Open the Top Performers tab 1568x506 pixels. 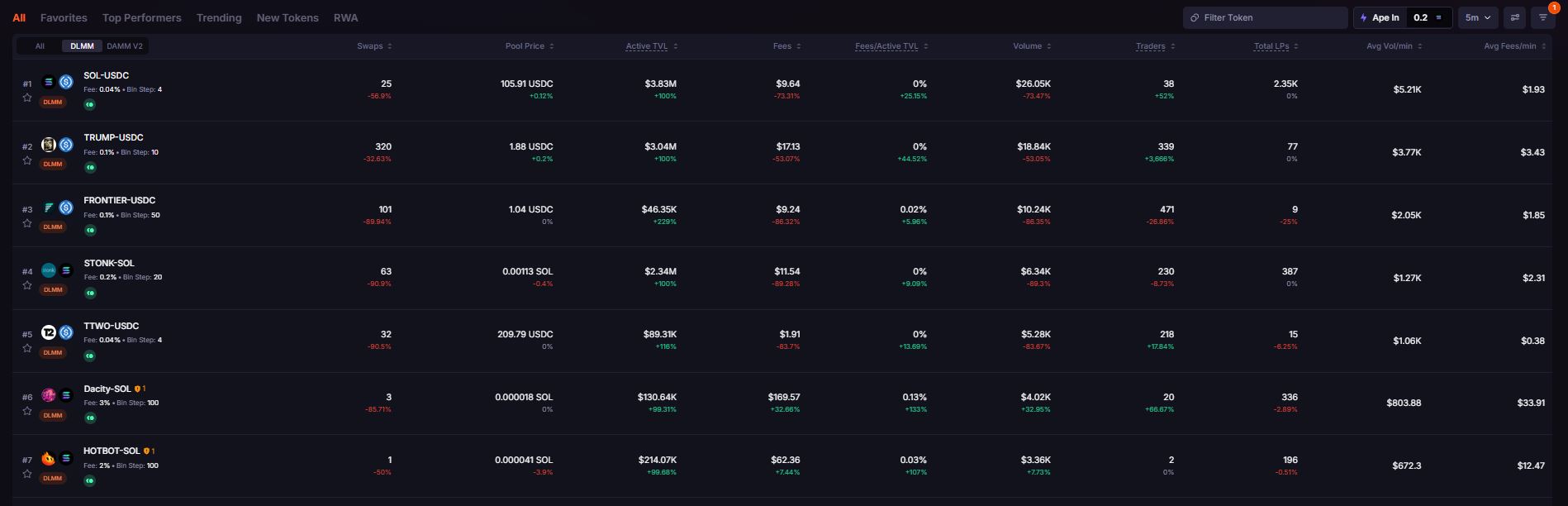point(142,17)
